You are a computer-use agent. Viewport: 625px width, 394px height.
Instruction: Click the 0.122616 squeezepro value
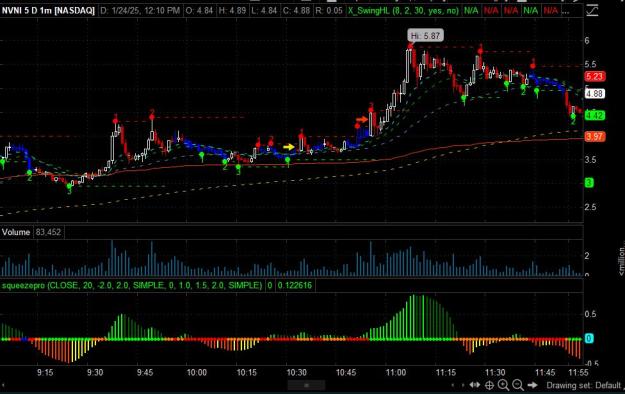point(295,286)
